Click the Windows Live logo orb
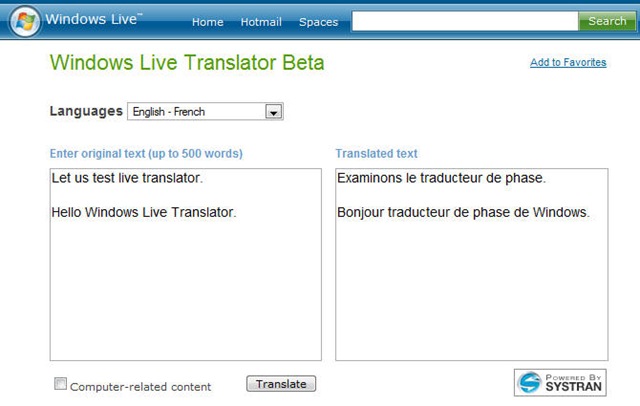 (25, 21)
